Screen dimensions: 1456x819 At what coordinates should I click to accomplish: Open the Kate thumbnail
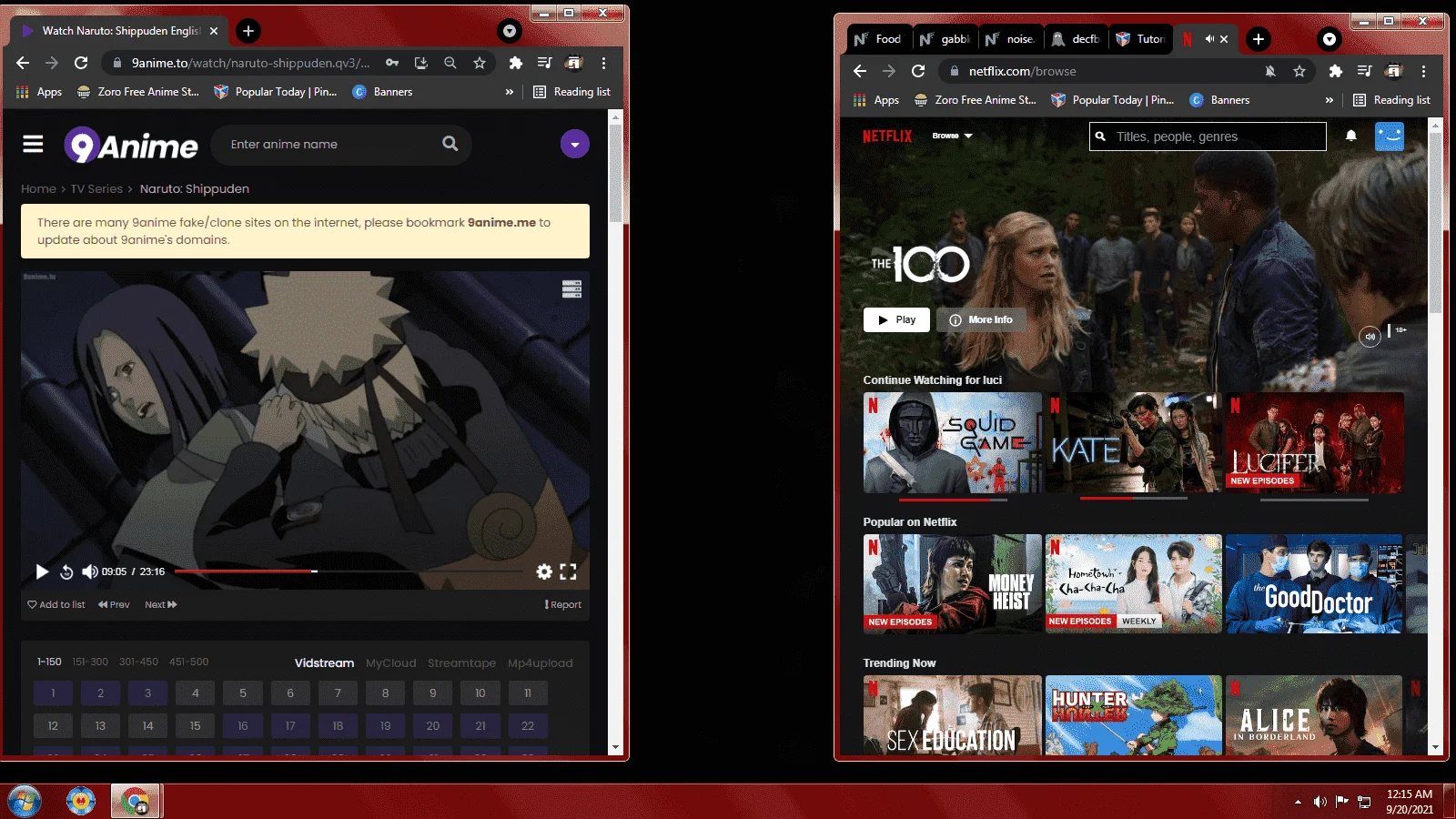tap(1133, 443)
